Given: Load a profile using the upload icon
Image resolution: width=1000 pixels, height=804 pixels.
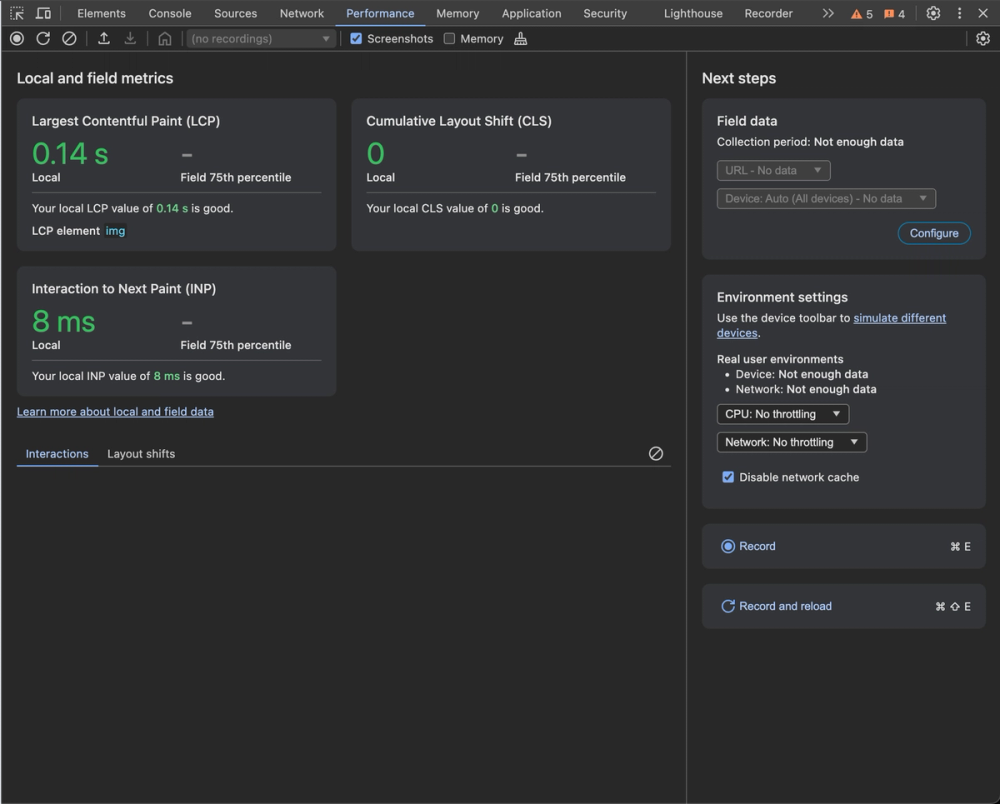Looking at the screenshot, I should point(103,38).
